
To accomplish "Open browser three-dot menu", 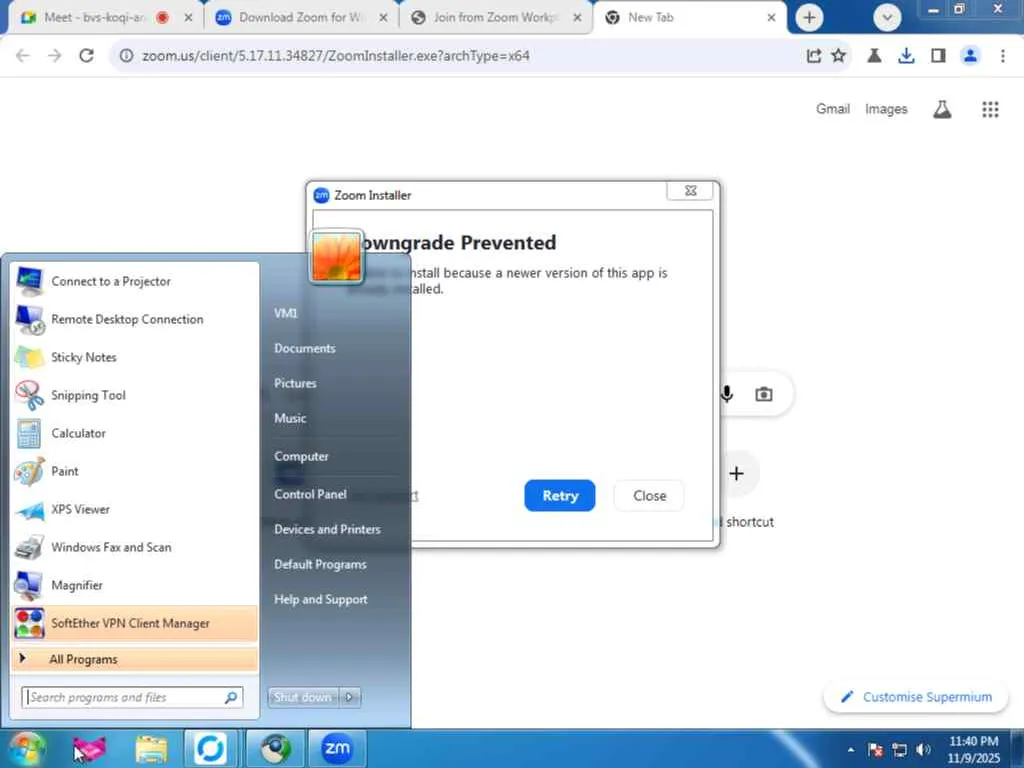I will 1002,56.
